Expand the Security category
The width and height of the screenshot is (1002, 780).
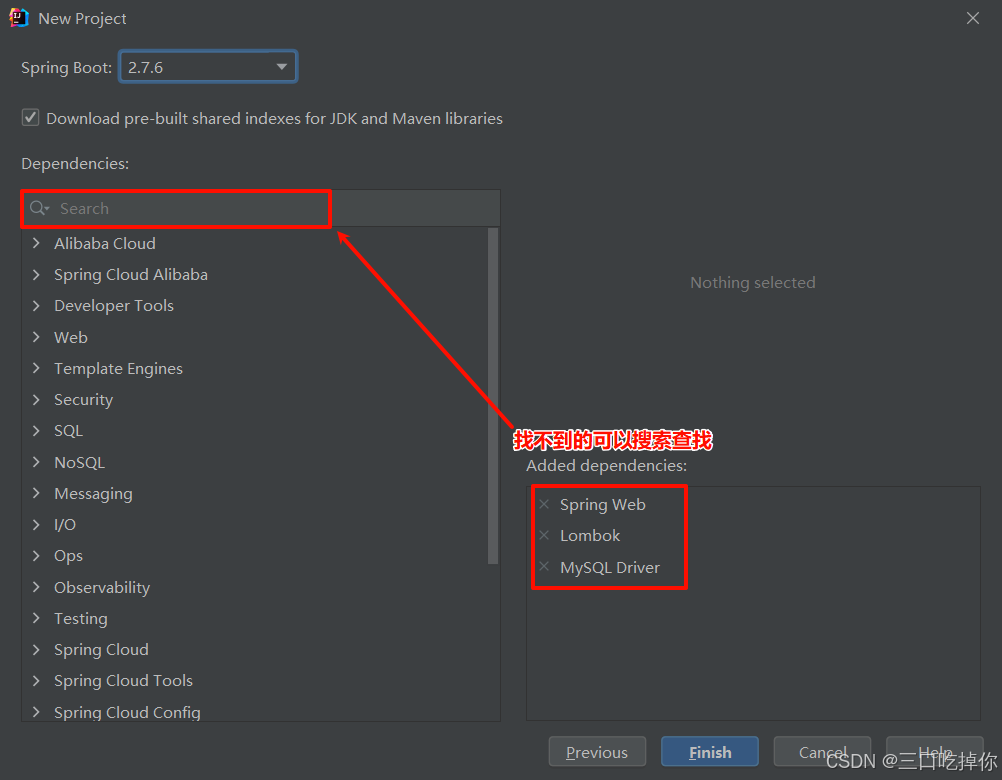point(36,400)
